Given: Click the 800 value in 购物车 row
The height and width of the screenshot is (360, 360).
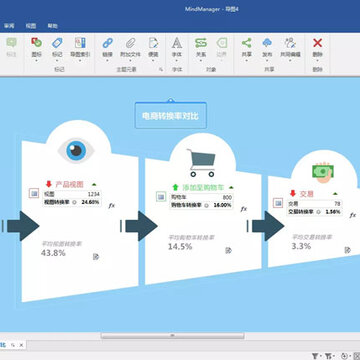Looking at the screenshot, I should pos(227,197).
